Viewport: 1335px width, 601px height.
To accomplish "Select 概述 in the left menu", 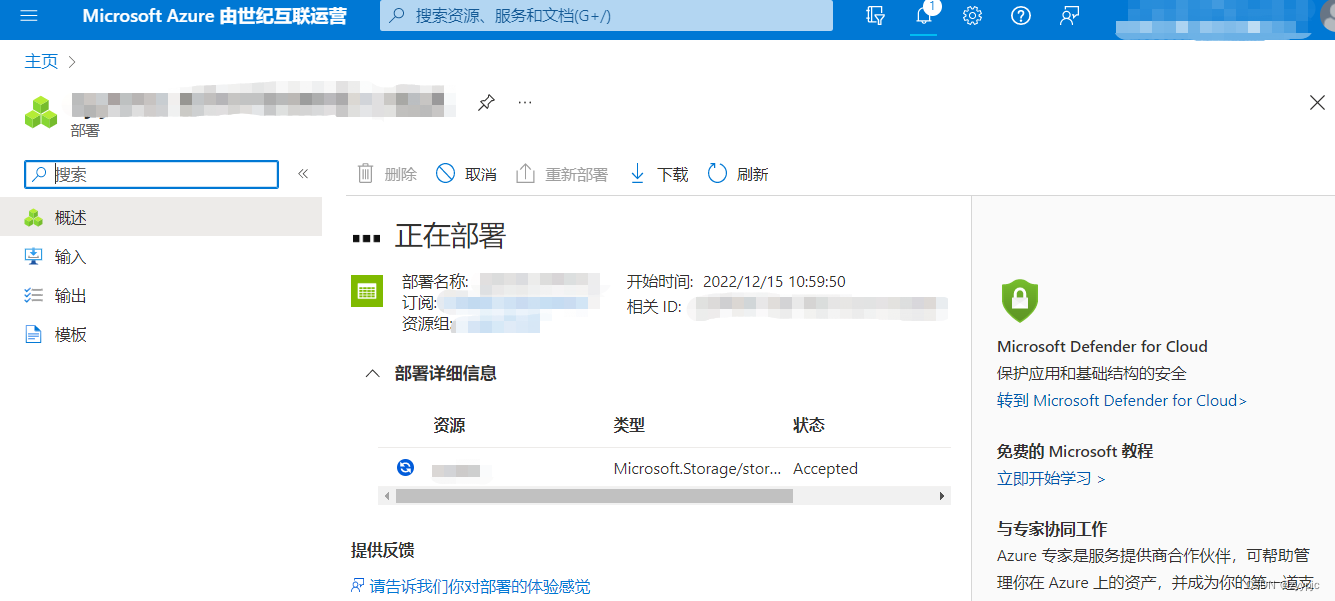I will (x=161, y=217).
